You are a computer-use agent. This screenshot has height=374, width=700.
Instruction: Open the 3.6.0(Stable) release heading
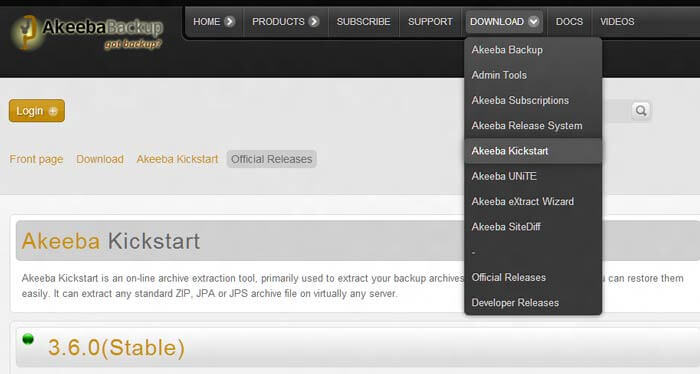pyautogui.click(x=116, y=348)
